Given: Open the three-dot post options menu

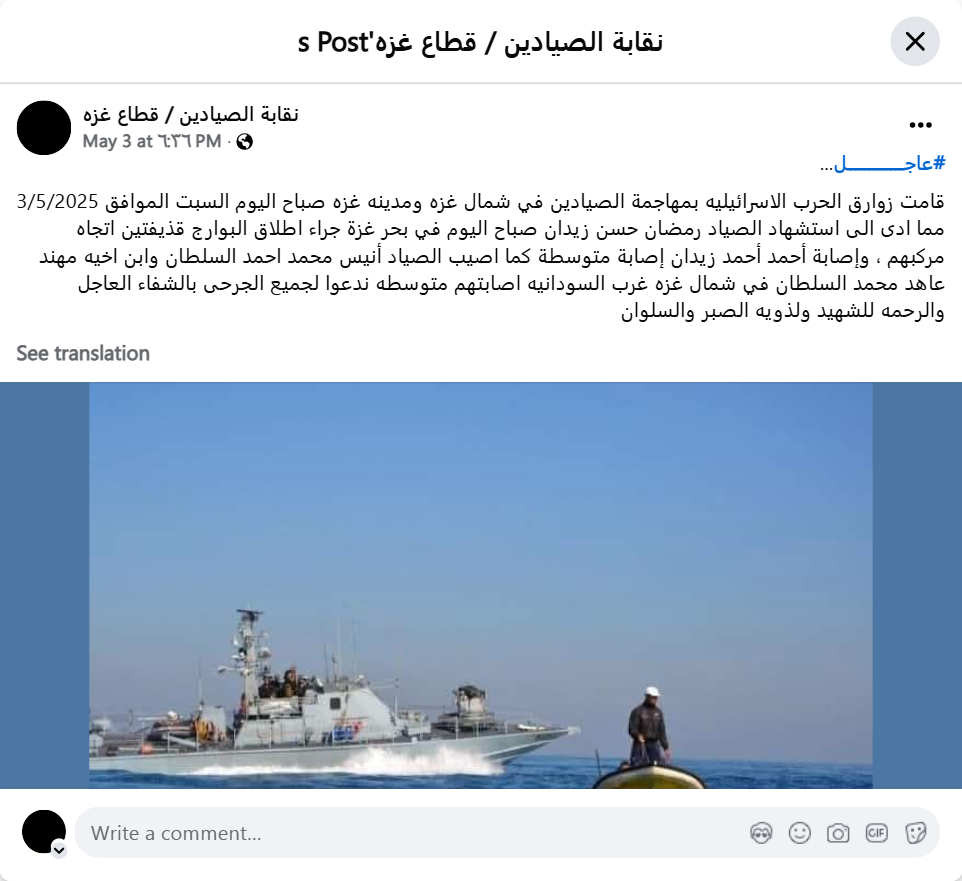Looking at the screenshot, I should (x=920, y=125).
